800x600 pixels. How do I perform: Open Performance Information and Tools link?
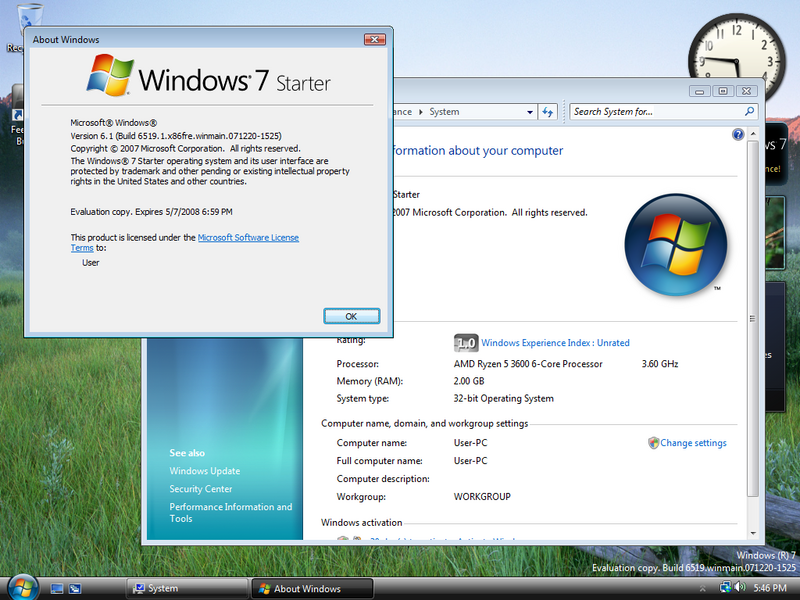tap(231, 512)
